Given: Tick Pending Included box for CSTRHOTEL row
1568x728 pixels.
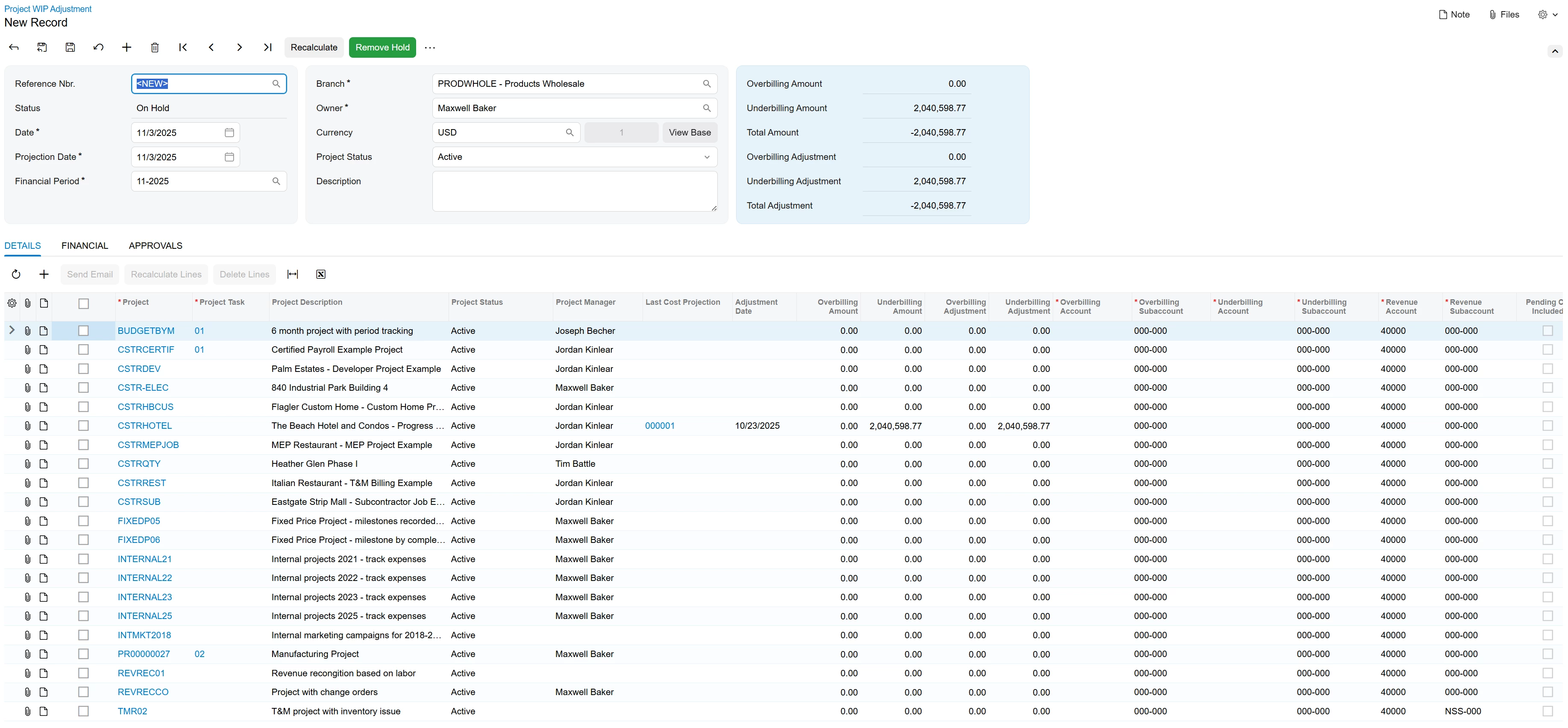Looking at the screenshot, I should [x=1547, y=426].
